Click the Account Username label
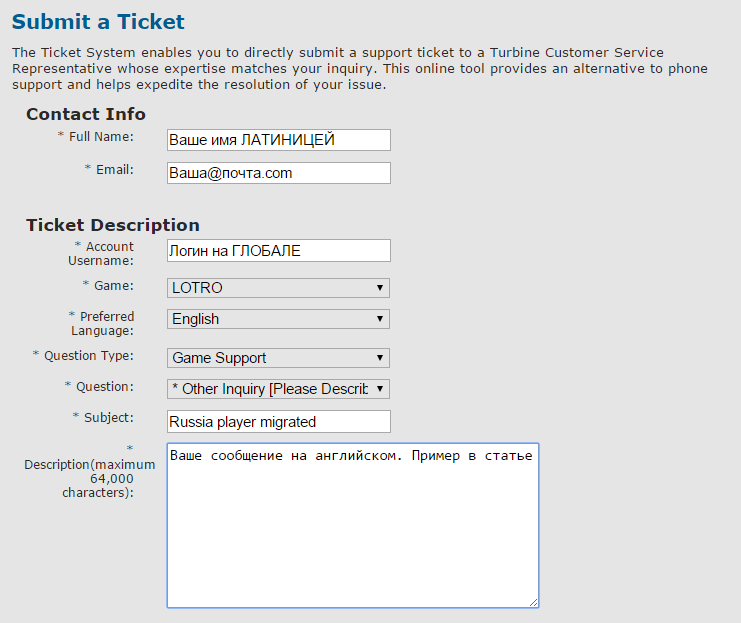The image size is (741, 623). click(101, 253)
